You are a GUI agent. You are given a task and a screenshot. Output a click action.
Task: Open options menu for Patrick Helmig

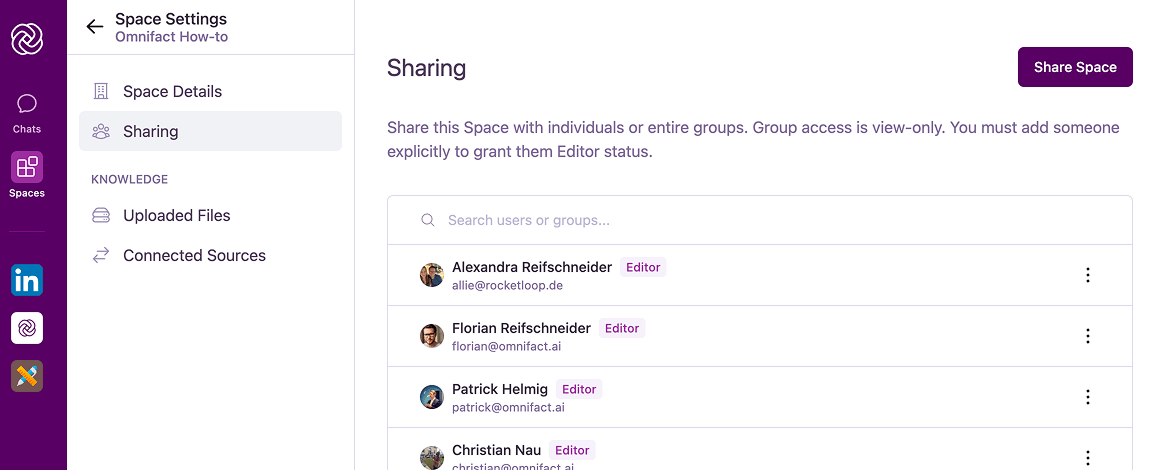tap(1088, 397)
